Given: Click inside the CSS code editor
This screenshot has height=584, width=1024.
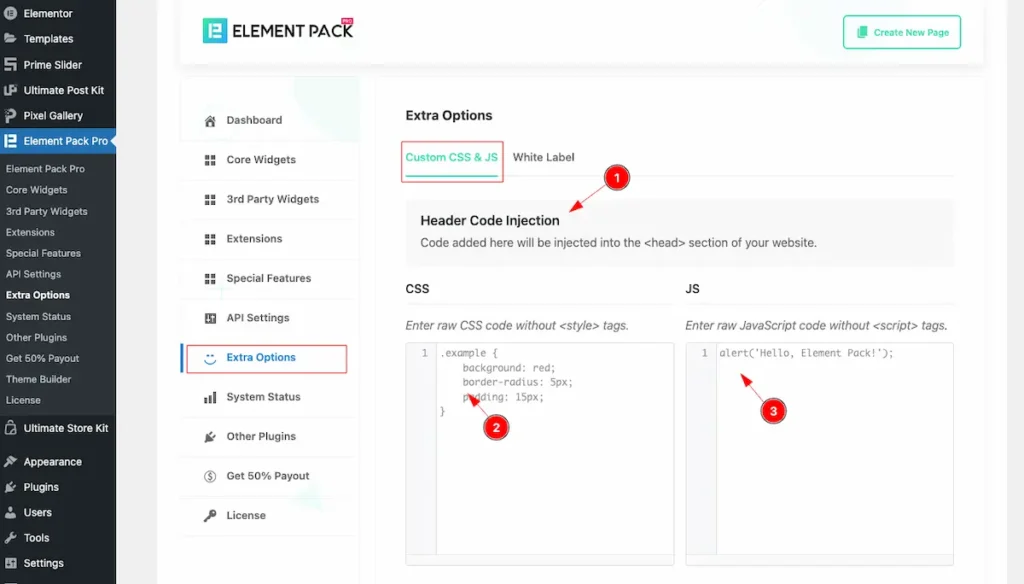Looking at the screenshot, I should (554, 470).
